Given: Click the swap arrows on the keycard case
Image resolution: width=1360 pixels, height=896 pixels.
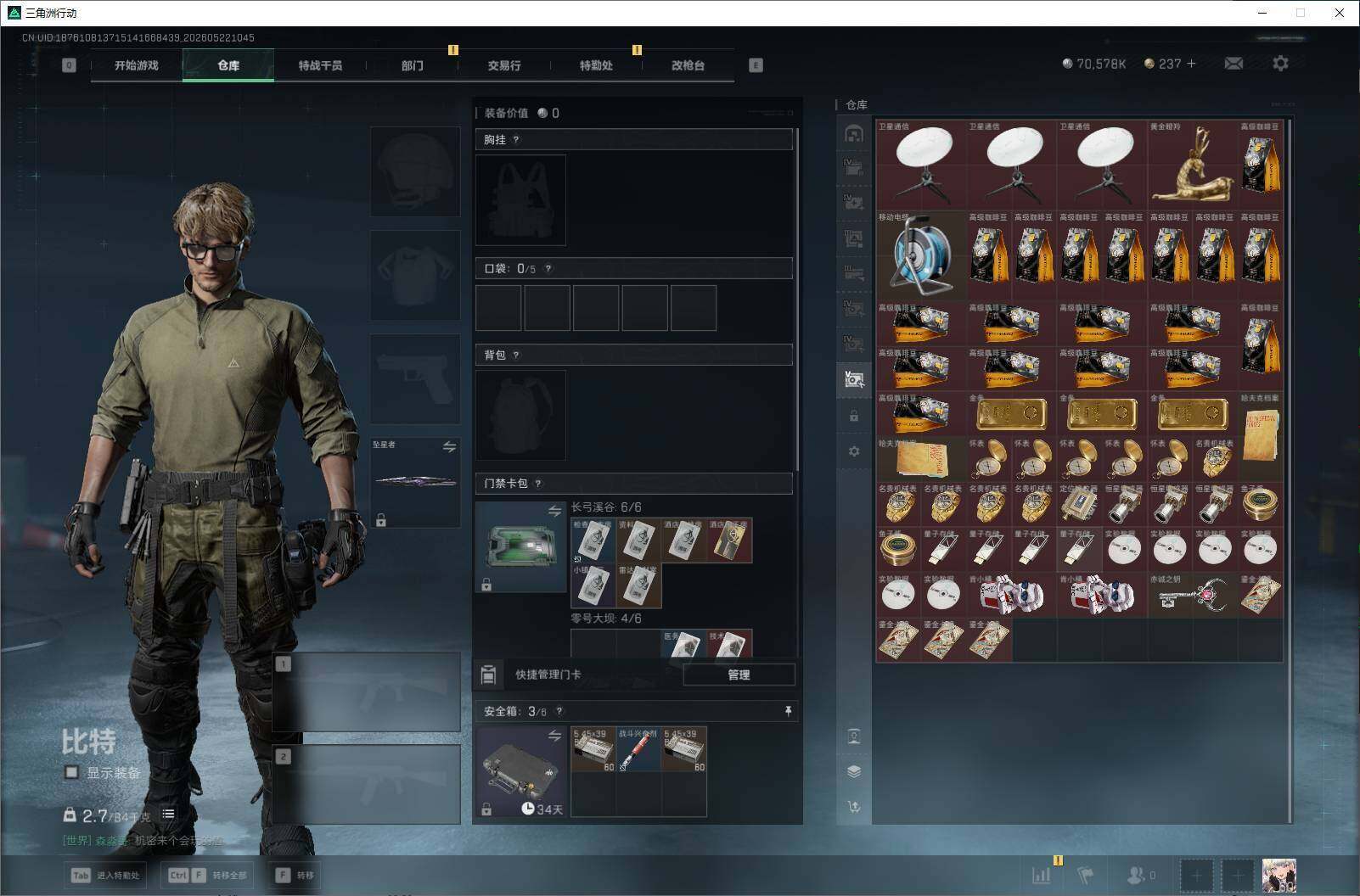Looking at the screenshot, I should [x=554, y=511].
